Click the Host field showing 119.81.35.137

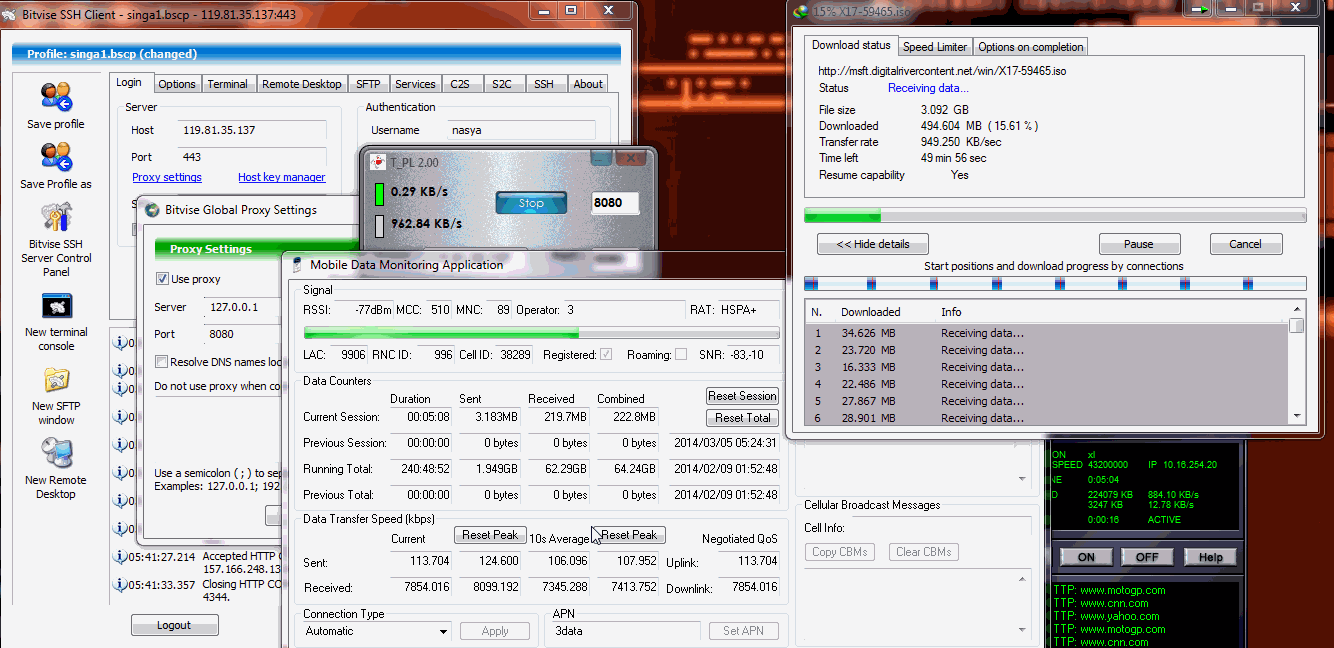(253, 130)
